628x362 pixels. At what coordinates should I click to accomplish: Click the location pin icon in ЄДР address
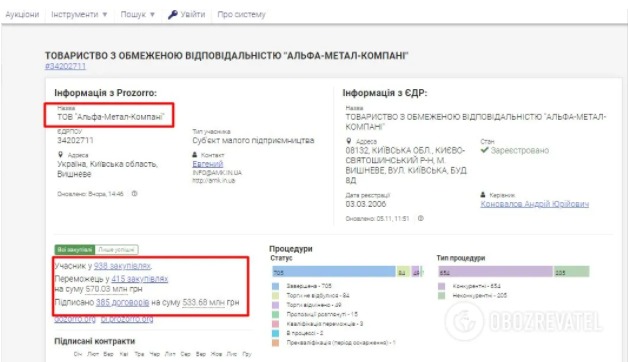[349, 141]
